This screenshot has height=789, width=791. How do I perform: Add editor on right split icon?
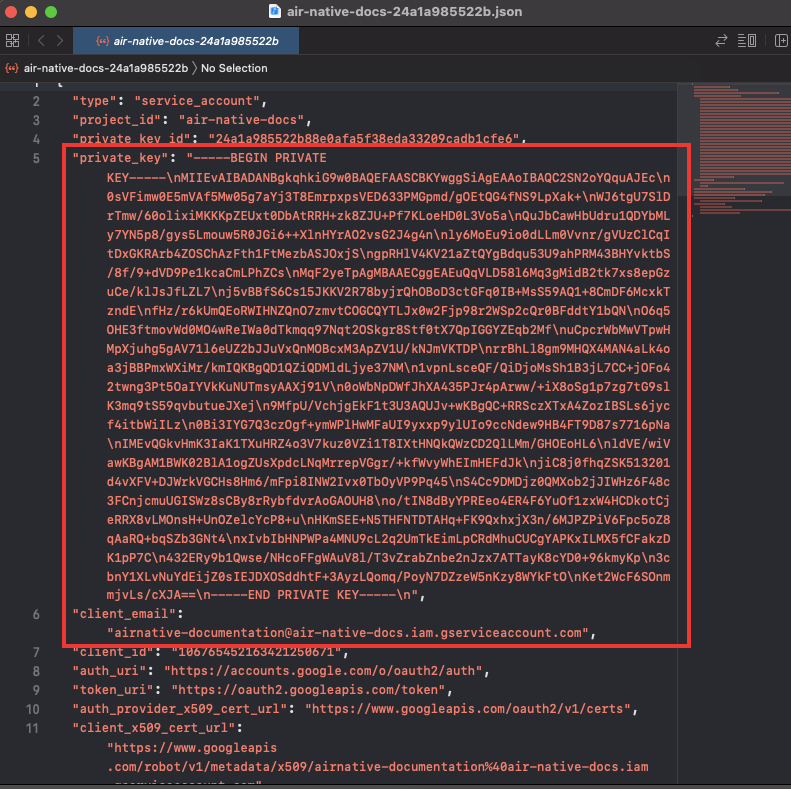point(781,40)
